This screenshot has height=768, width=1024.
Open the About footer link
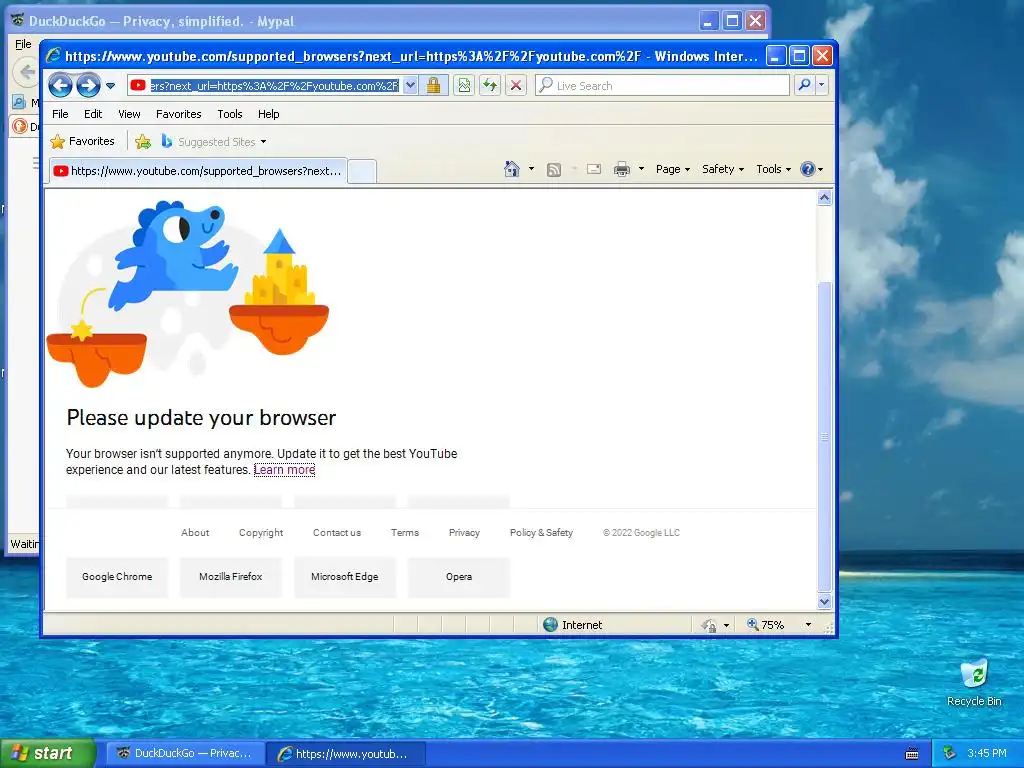[x=195, y=532]
